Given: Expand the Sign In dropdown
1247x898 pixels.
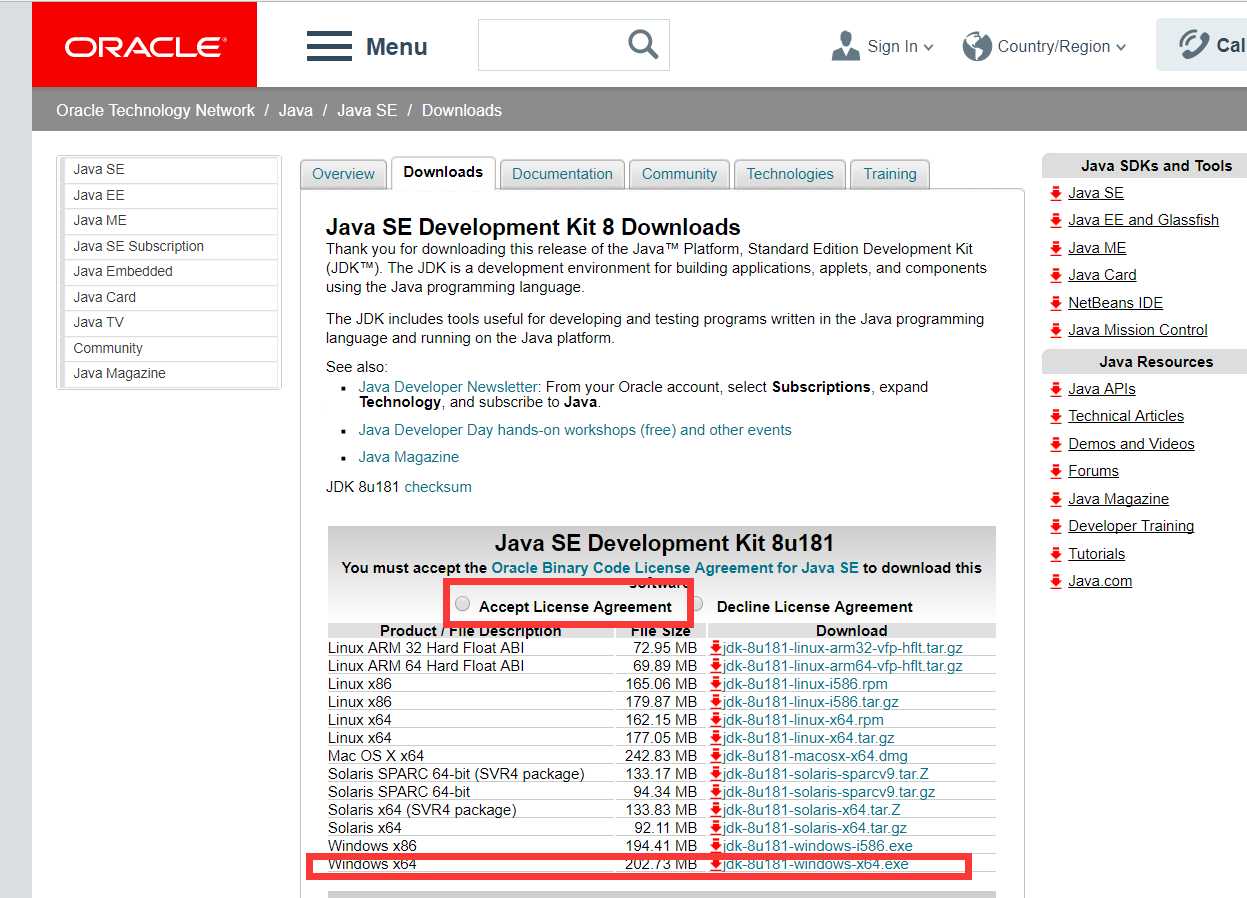Looking at the screenshot, I should [929, 47].
